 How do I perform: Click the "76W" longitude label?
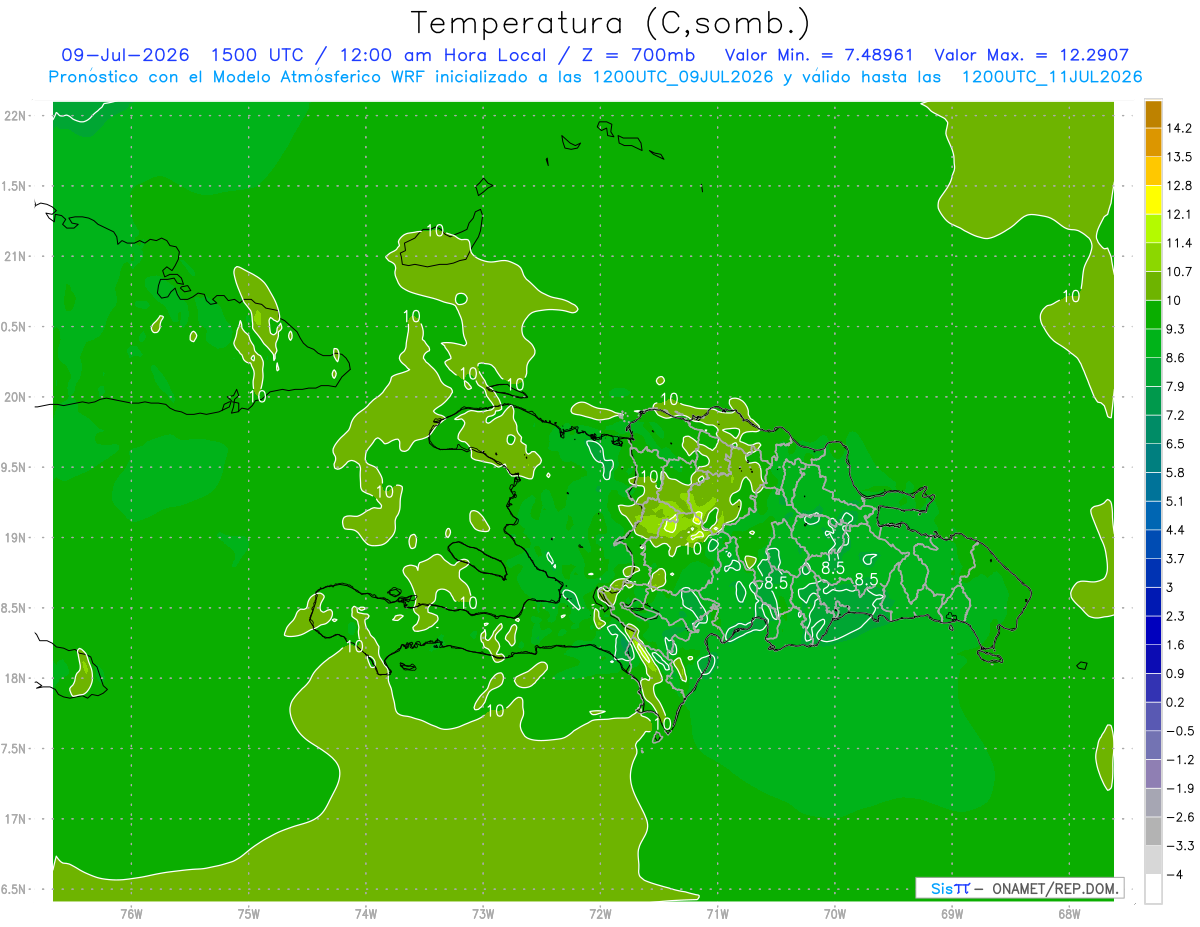click(131, 914)
